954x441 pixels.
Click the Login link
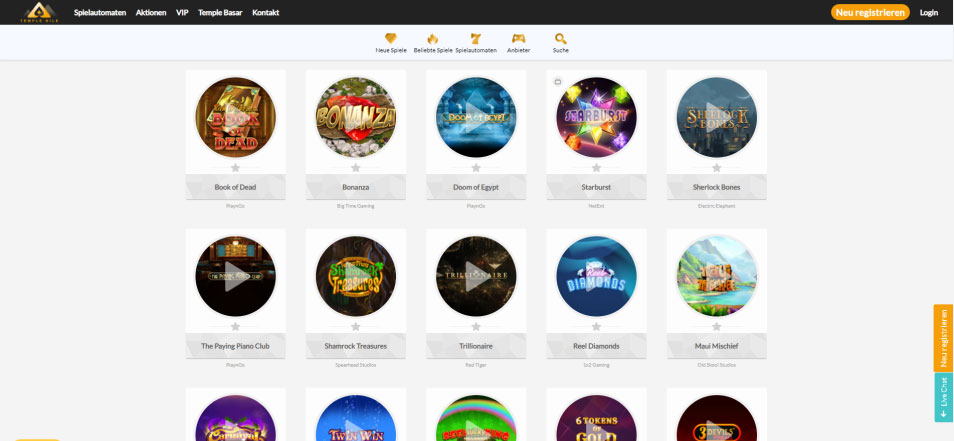click(x=928, y=12)
